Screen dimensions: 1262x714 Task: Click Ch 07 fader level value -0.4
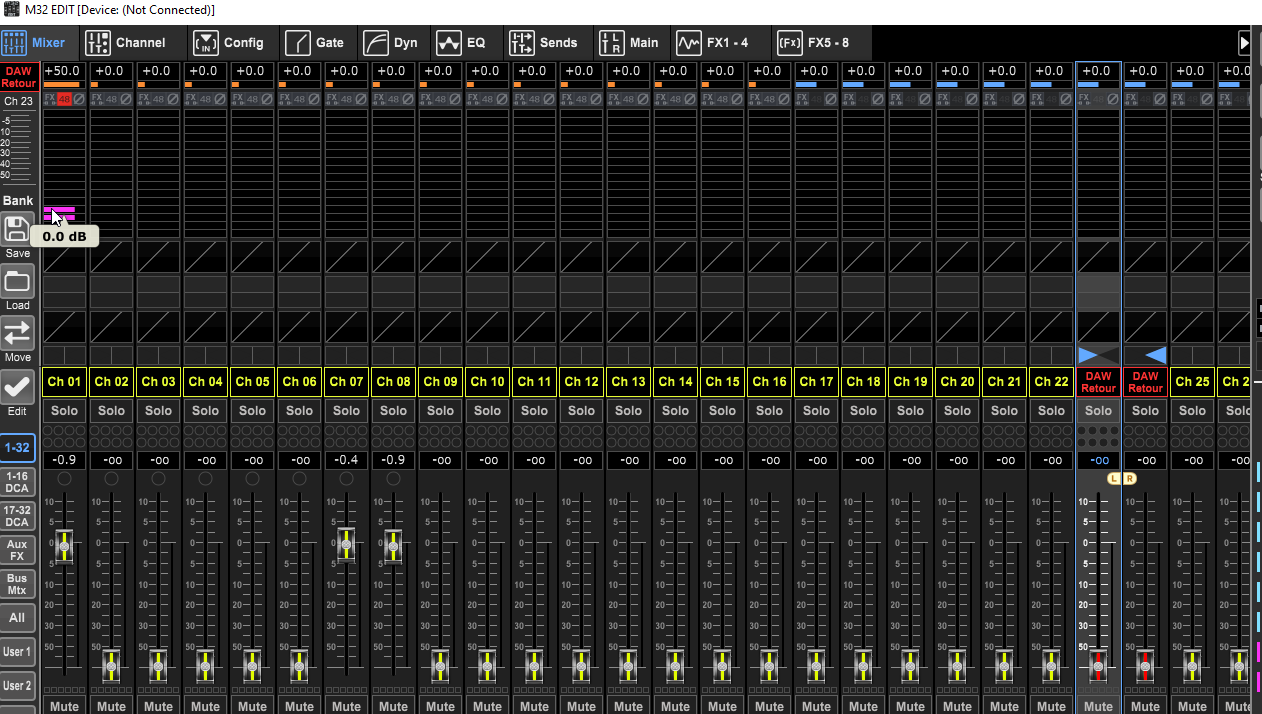pyautogui.click(x=346, y=460)
